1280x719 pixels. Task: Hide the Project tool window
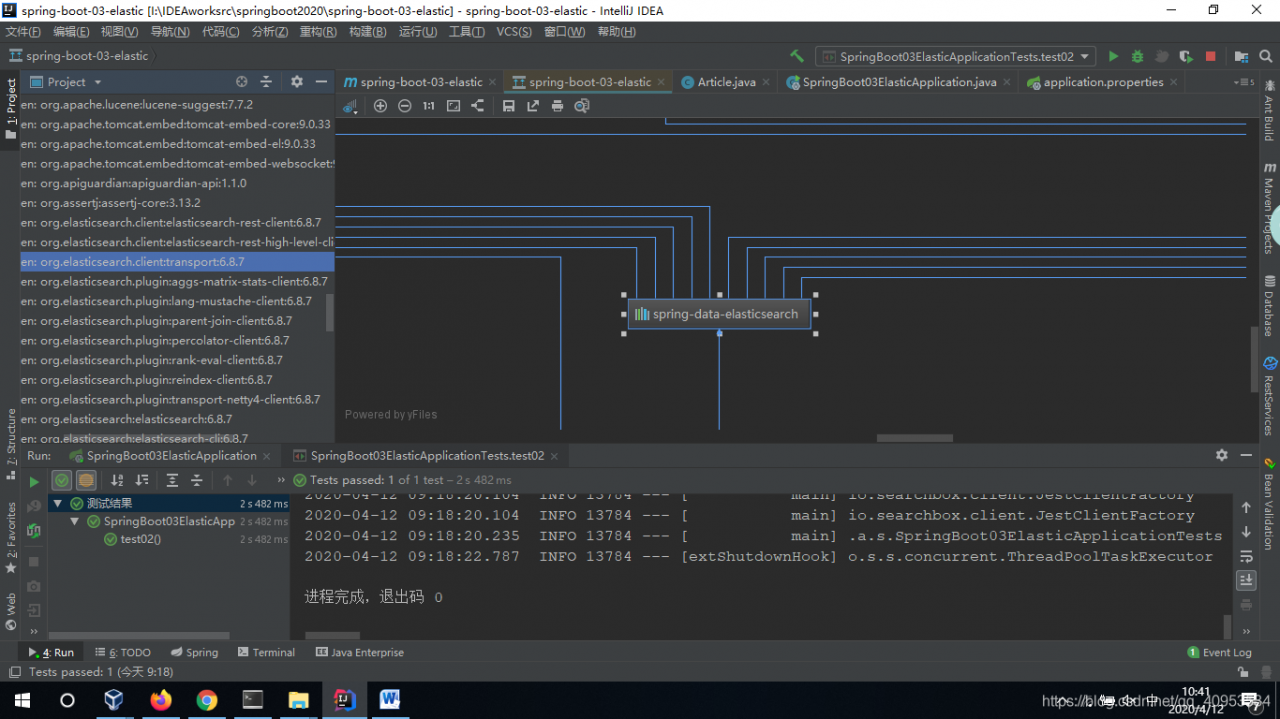(x=321, y=82)
